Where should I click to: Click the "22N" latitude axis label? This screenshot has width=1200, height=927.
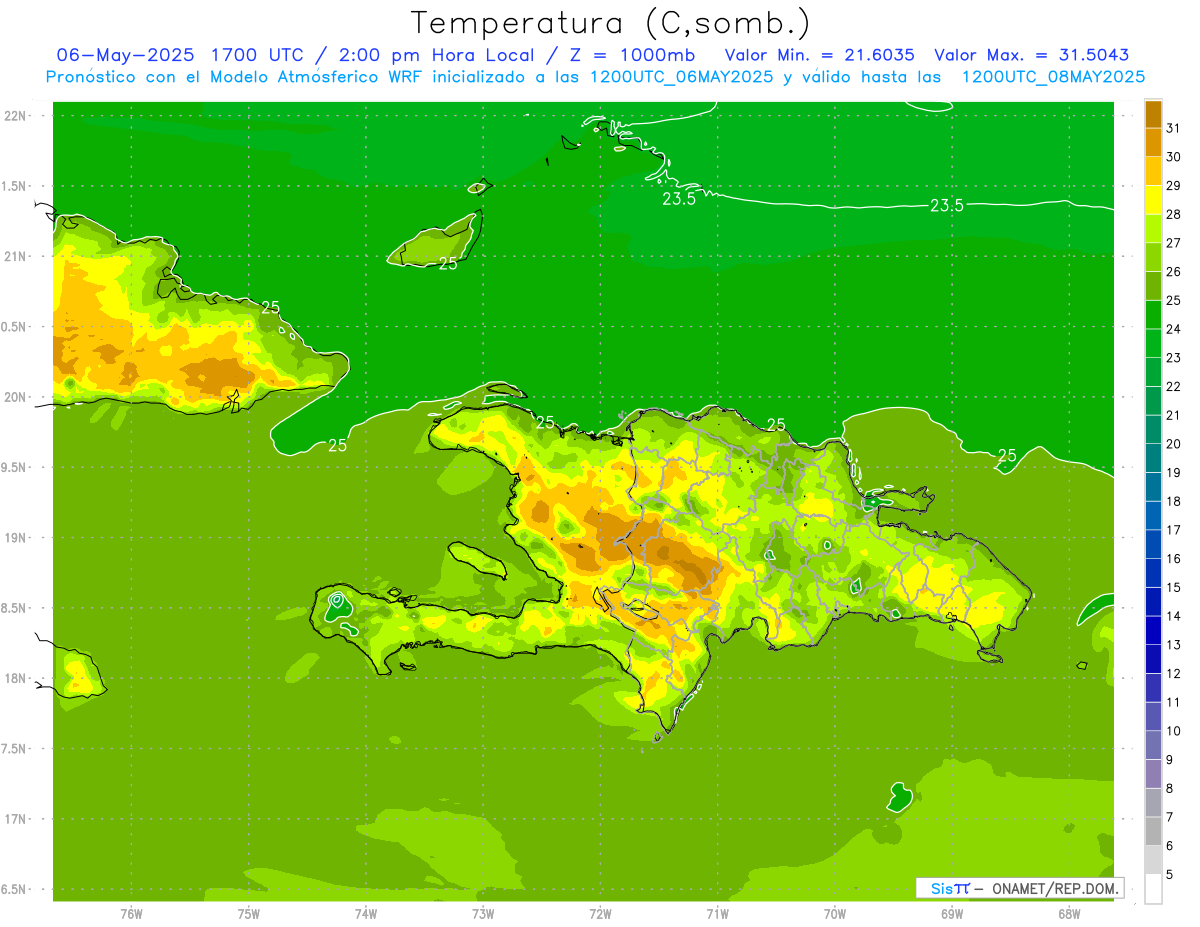click(15, 116)
